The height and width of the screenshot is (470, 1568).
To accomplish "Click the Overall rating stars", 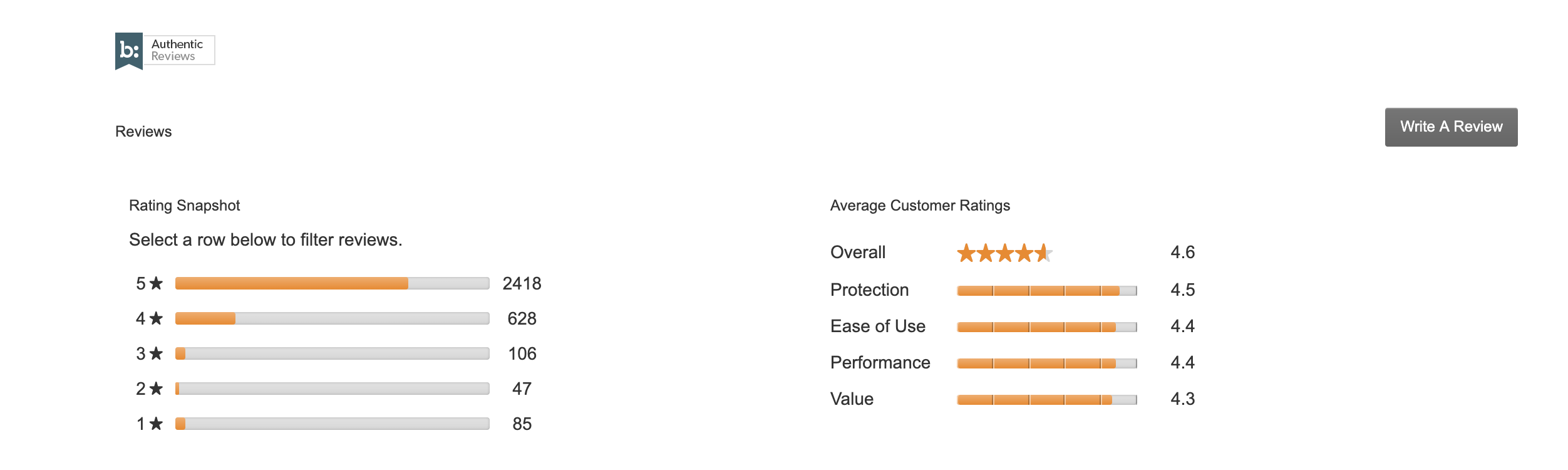I will click(1004, 253).
